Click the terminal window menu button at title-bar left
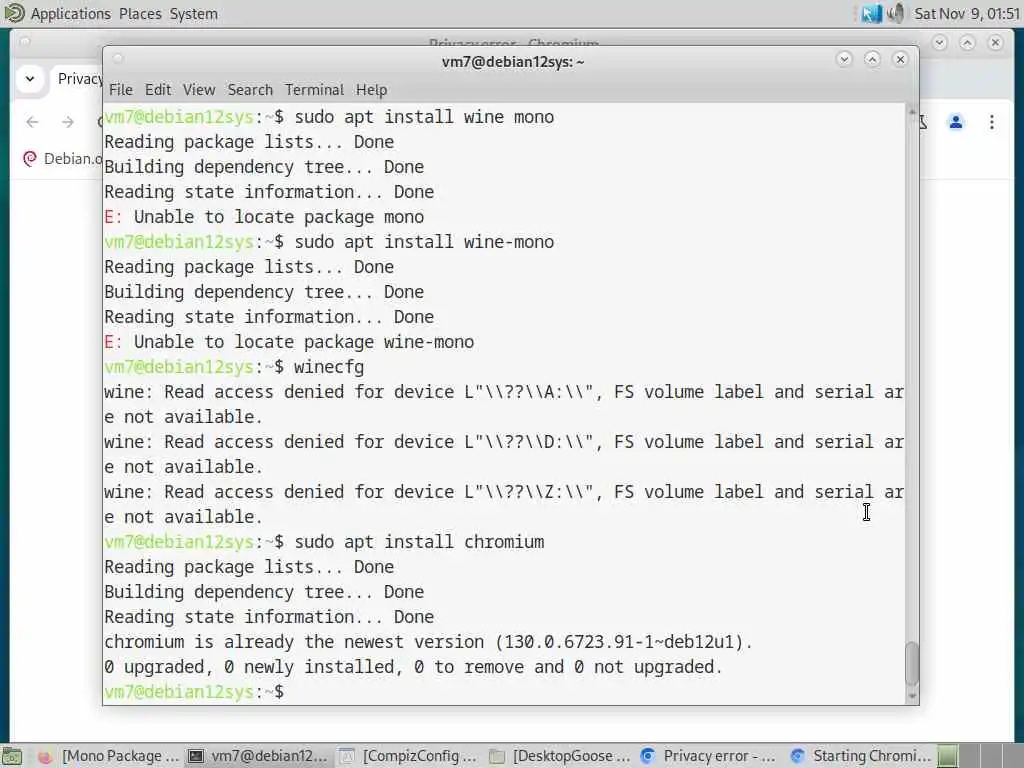The width and height of the screenshot is (1024, 768). (118, 59)
